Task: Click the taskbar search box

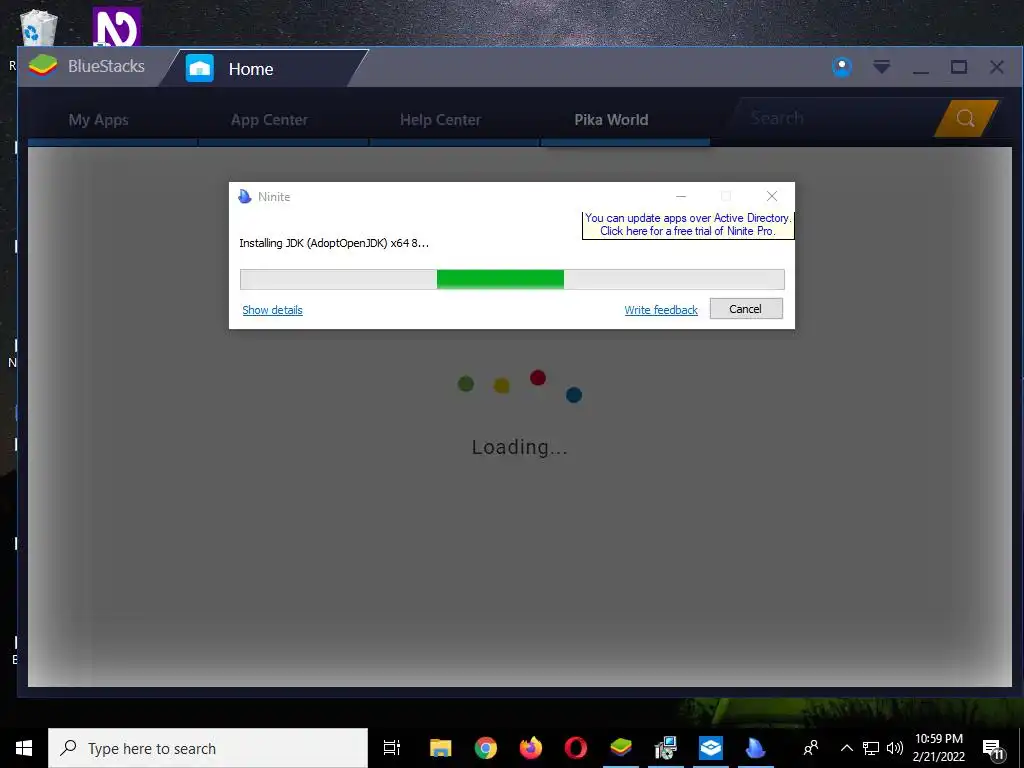Action: tap(208, 748)
